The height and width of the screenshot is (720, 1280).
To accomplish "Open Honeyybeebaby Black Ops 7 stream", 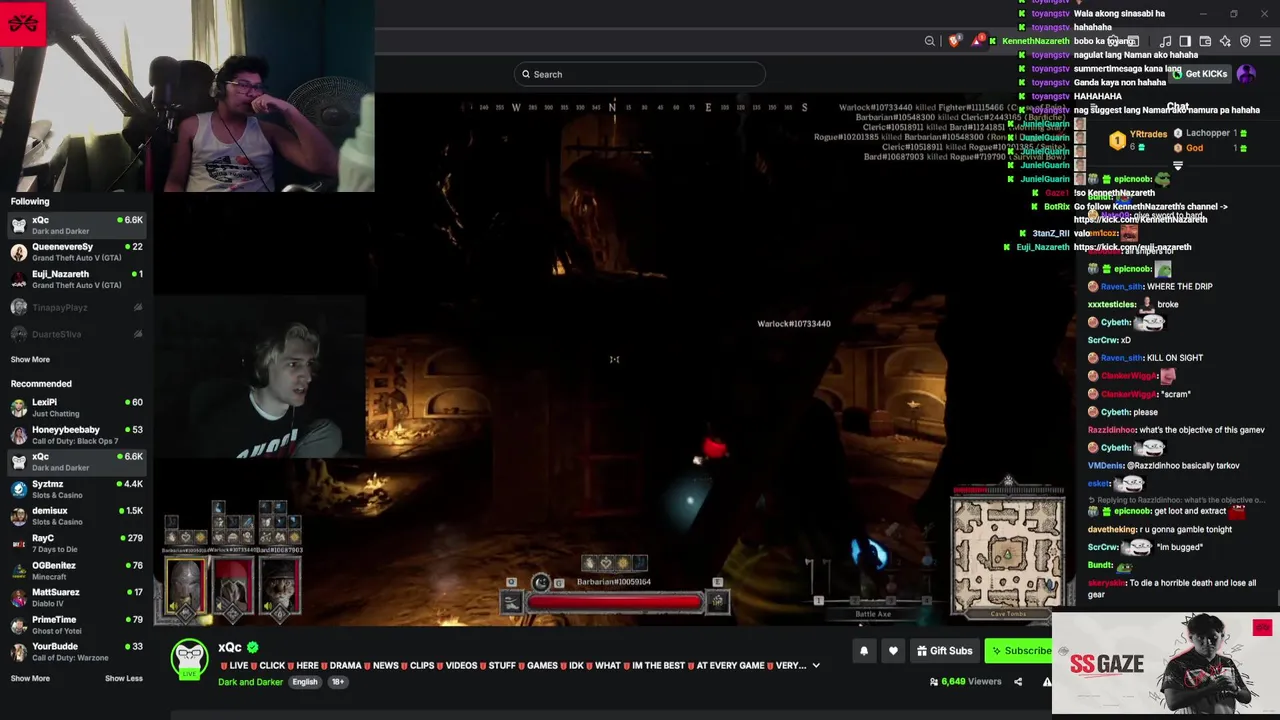I will (x=76, y=435).
